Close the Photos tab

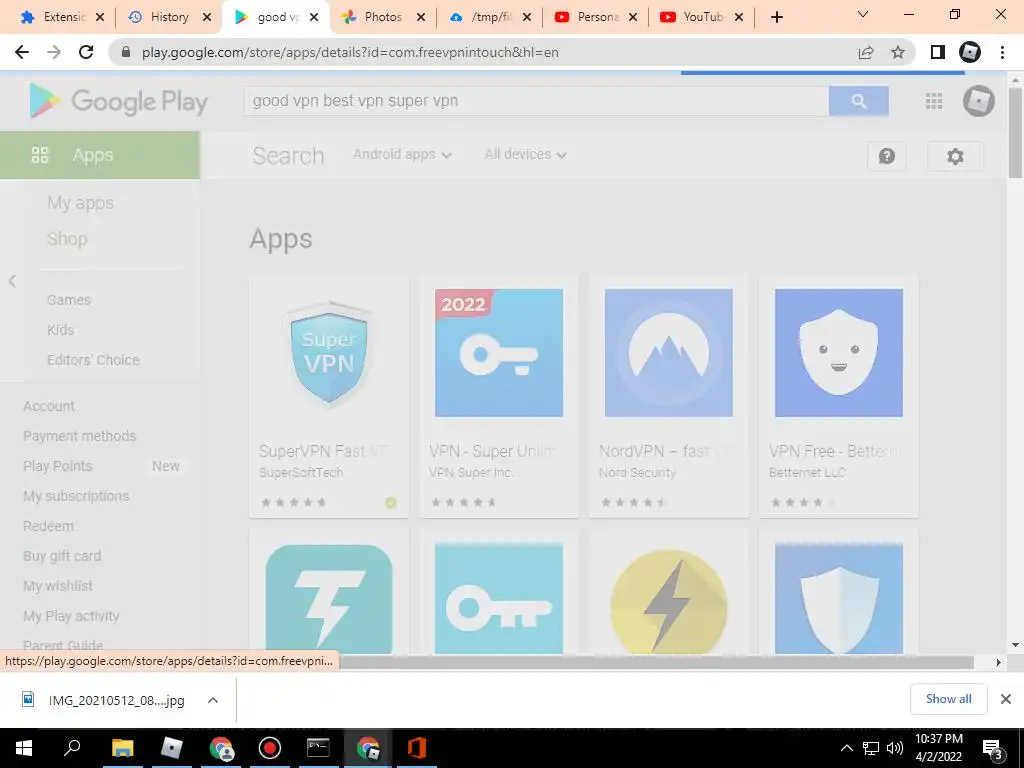[421, 17]
